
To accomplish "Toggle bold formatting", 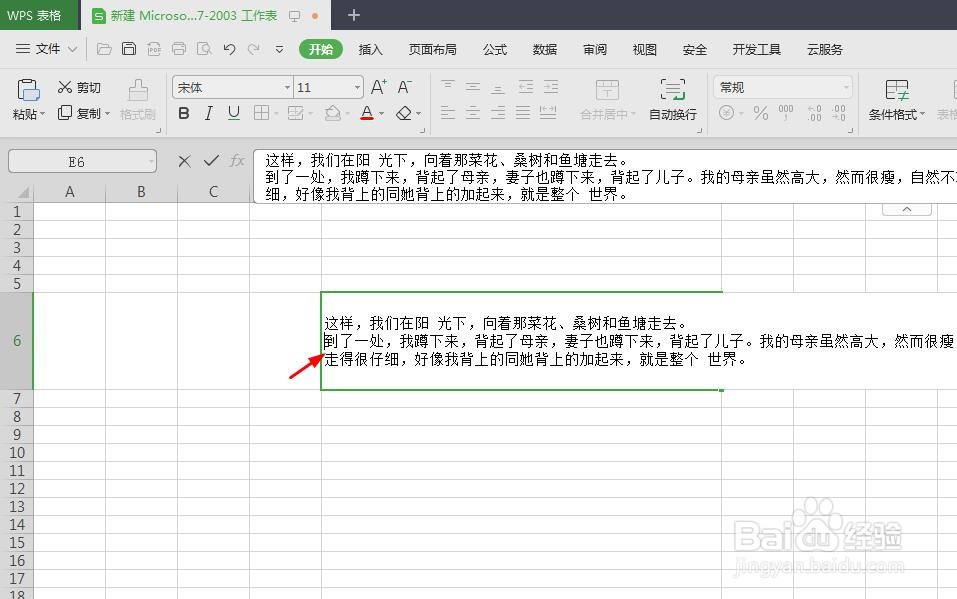I will pos(183,113).
